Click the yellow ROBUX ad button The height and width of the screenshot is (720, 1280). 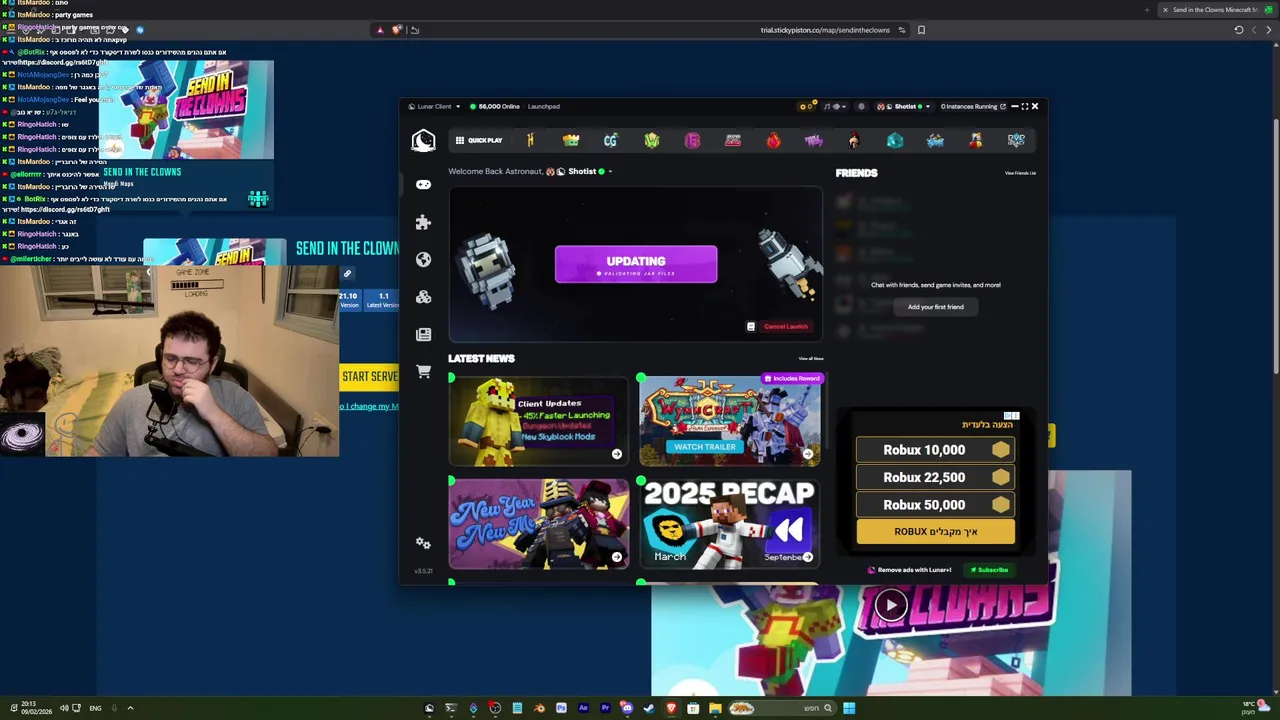pos(936,532)
